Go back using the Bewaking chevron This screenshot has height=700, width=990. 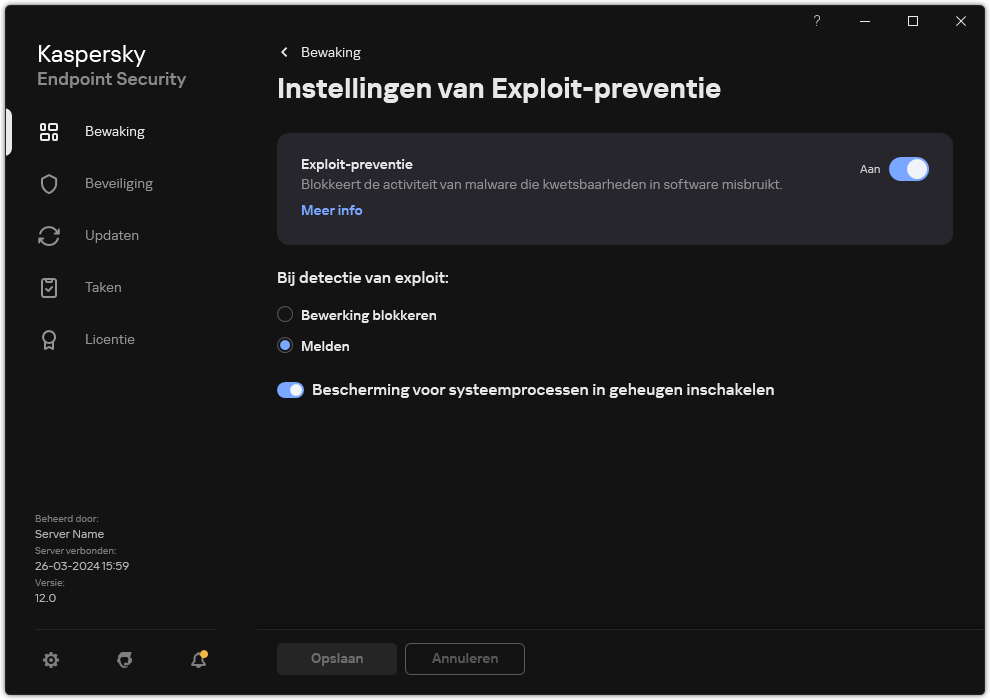[284, 52]
